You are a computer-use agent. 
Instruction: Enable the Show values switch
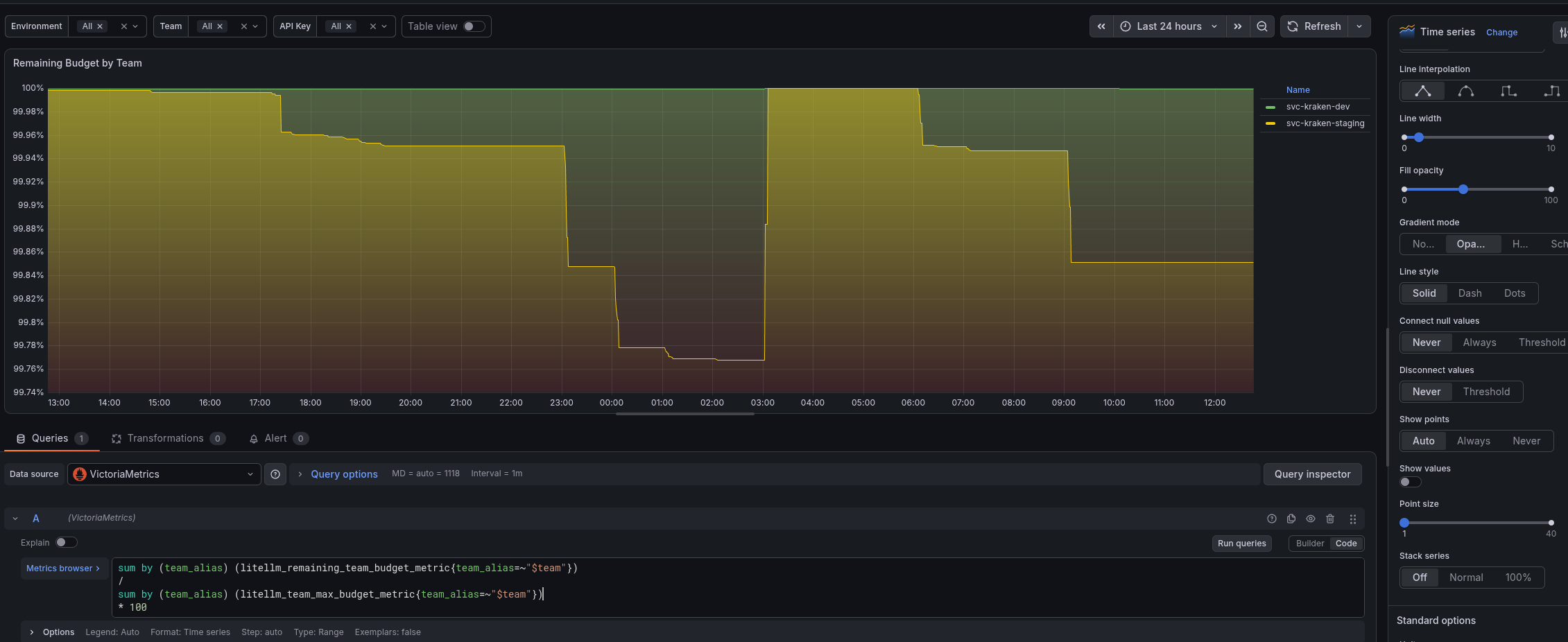1410,482
